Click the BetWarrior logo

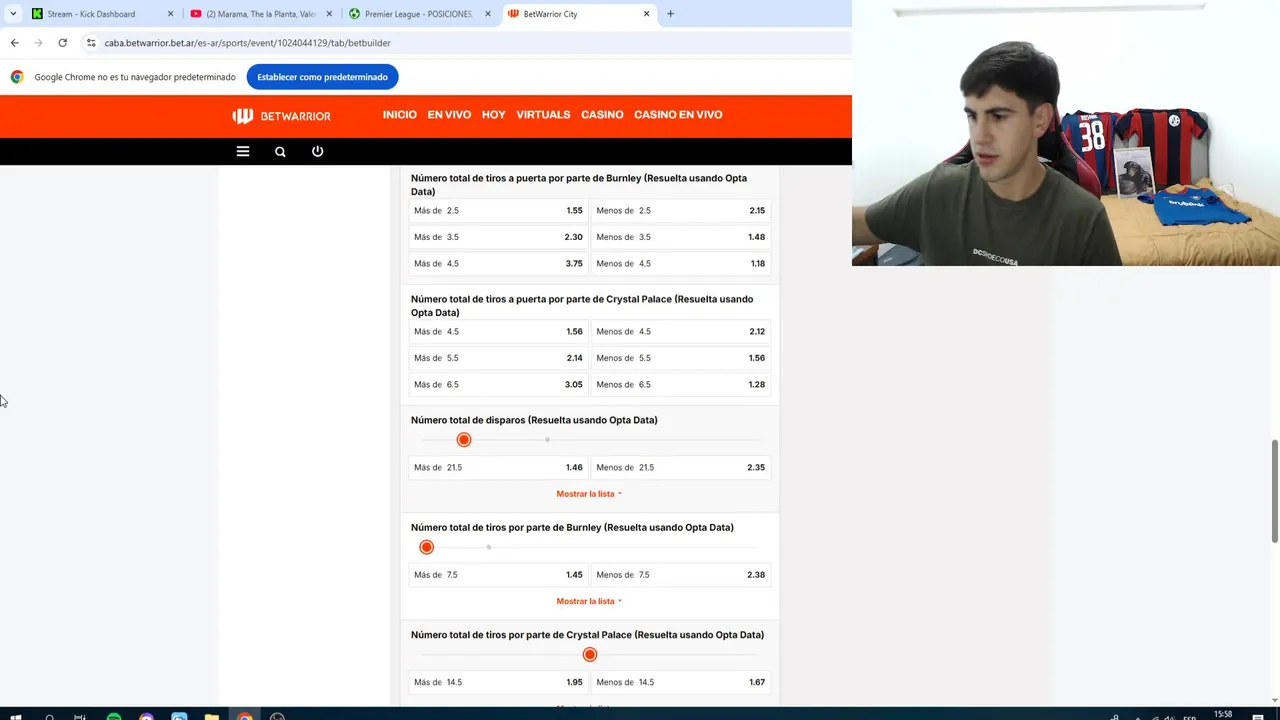pyautogui.click(x=282, y=116)
